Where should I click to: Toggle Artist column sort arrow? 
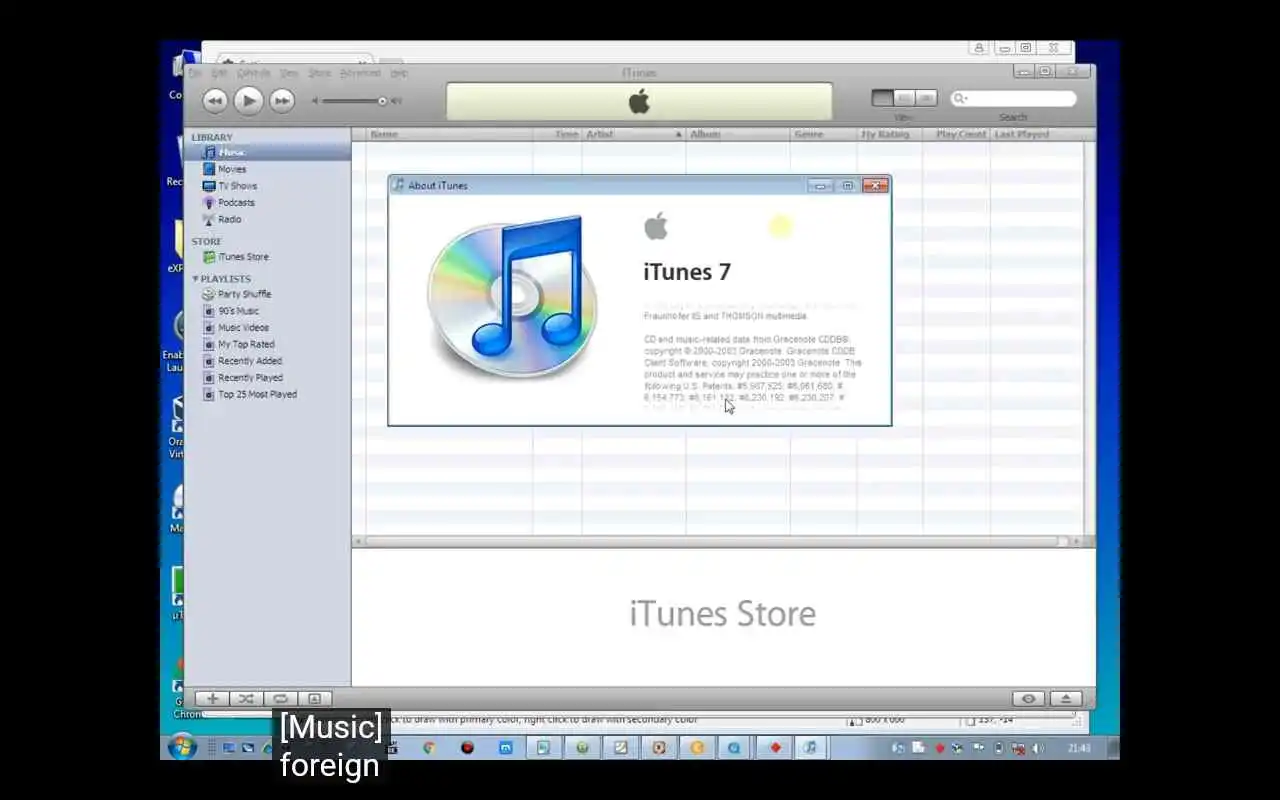pyautogui.click(x=678, y=134)
